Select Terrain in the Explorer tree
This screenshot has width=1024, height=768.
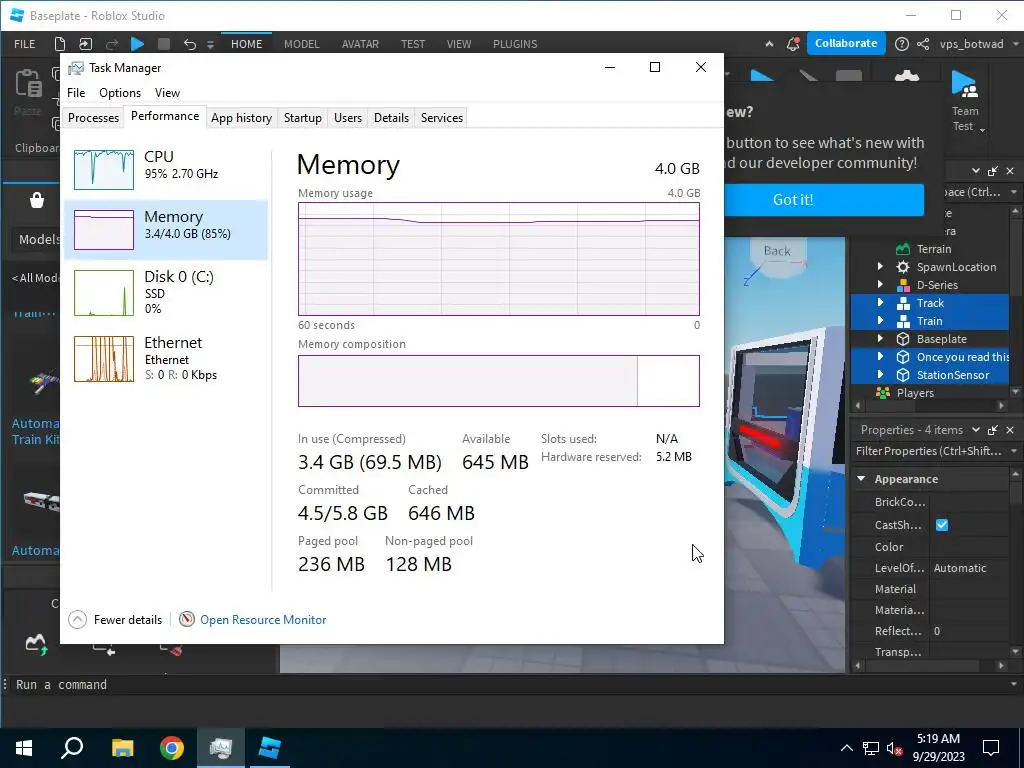click(933, 249)
